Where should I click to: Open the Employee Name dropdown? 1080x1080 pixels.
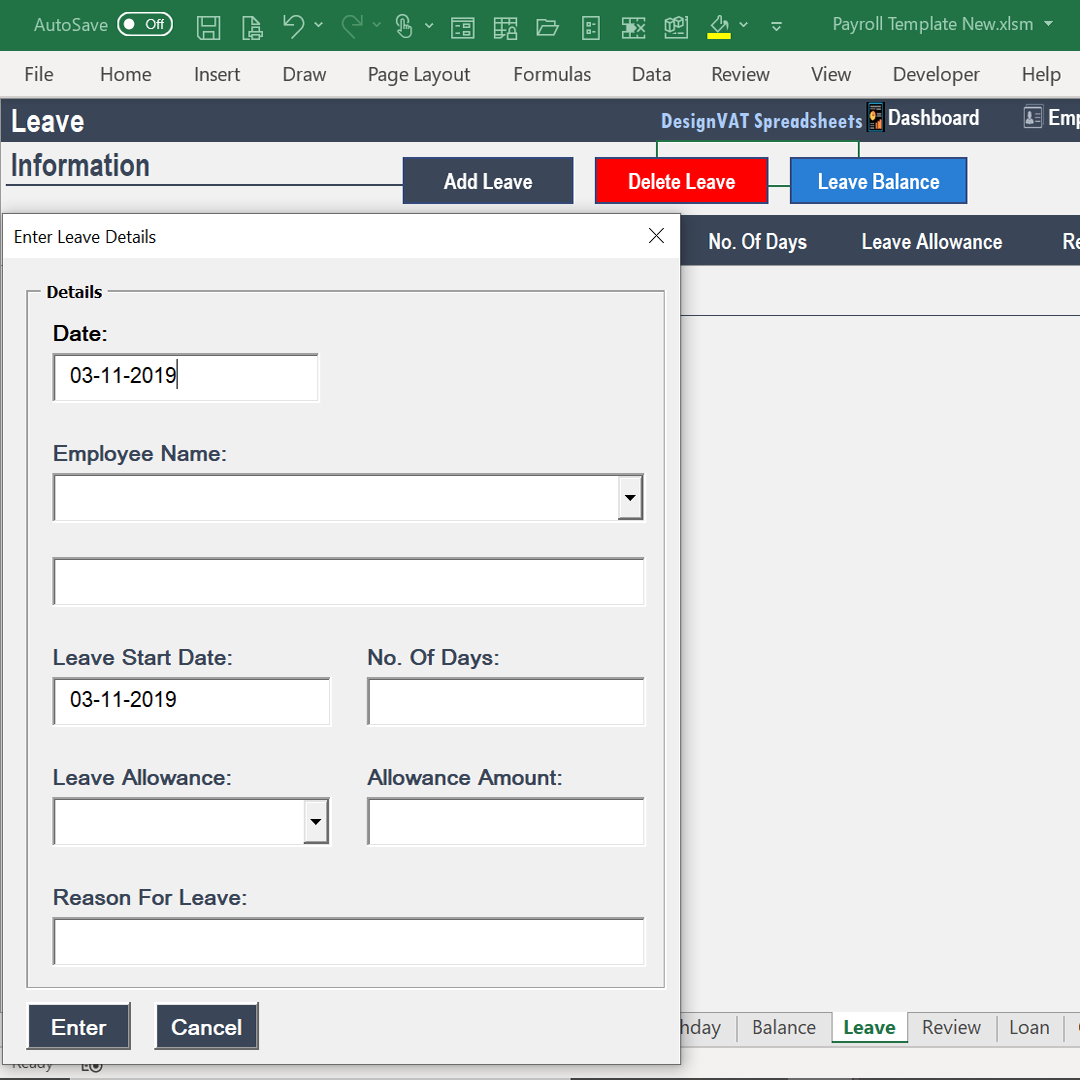point(631,497)
